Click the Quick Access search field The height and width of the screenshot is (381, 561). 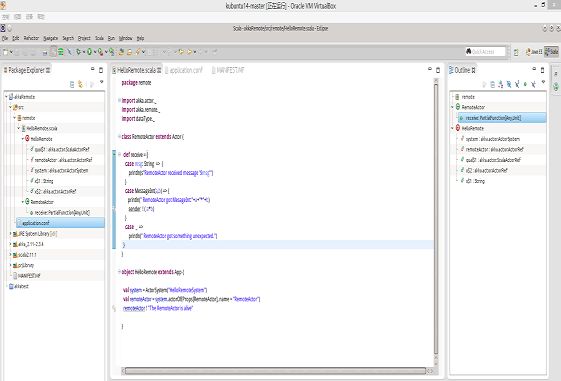coord(485,52)
